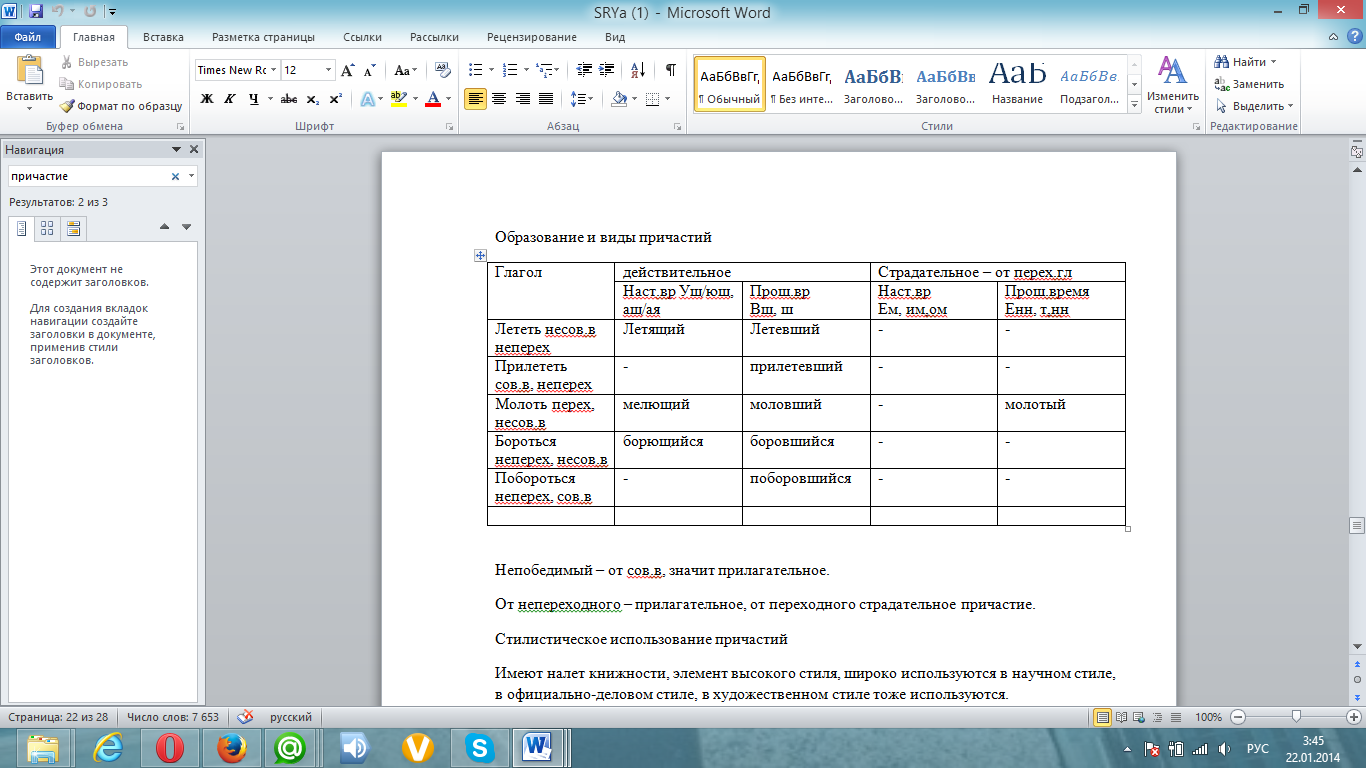
Task: Open font color dropdown arrow
Action: click(449, 99)
